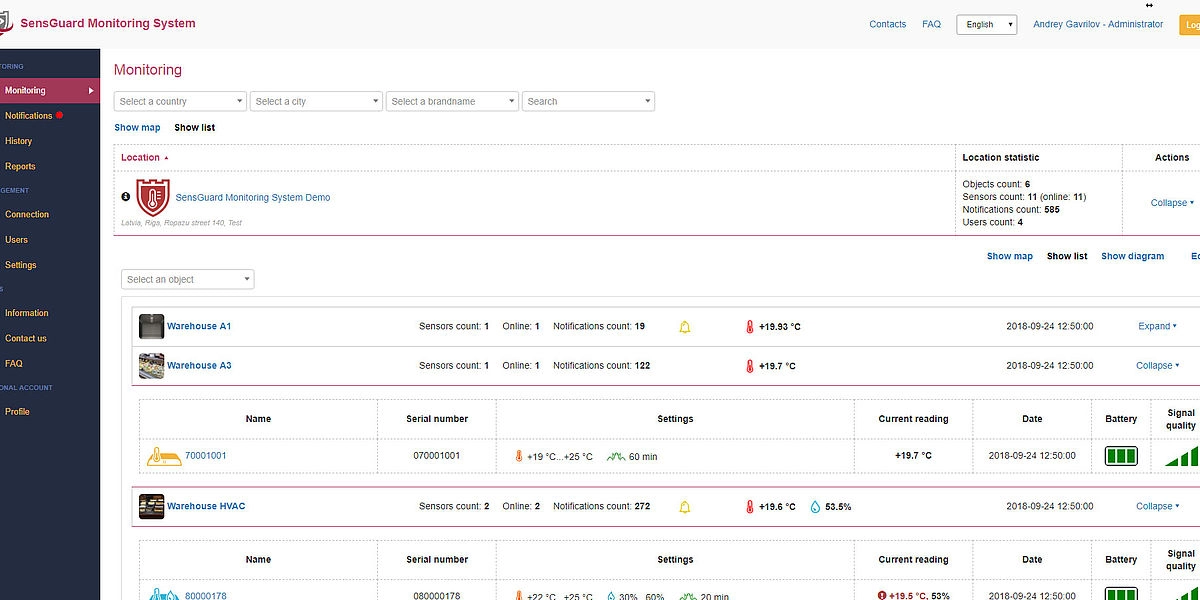The height and width of the screenshot is (600, 1200).
Task: Click the Show diagram link
Action: (x=1133, y=256)
